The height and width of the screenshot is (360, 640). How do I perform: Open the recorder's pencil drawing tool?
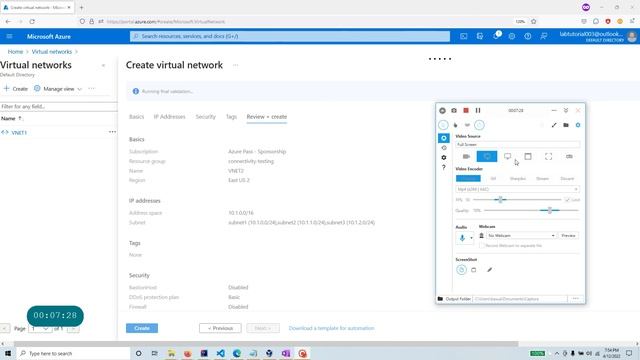tap(554, 125)
